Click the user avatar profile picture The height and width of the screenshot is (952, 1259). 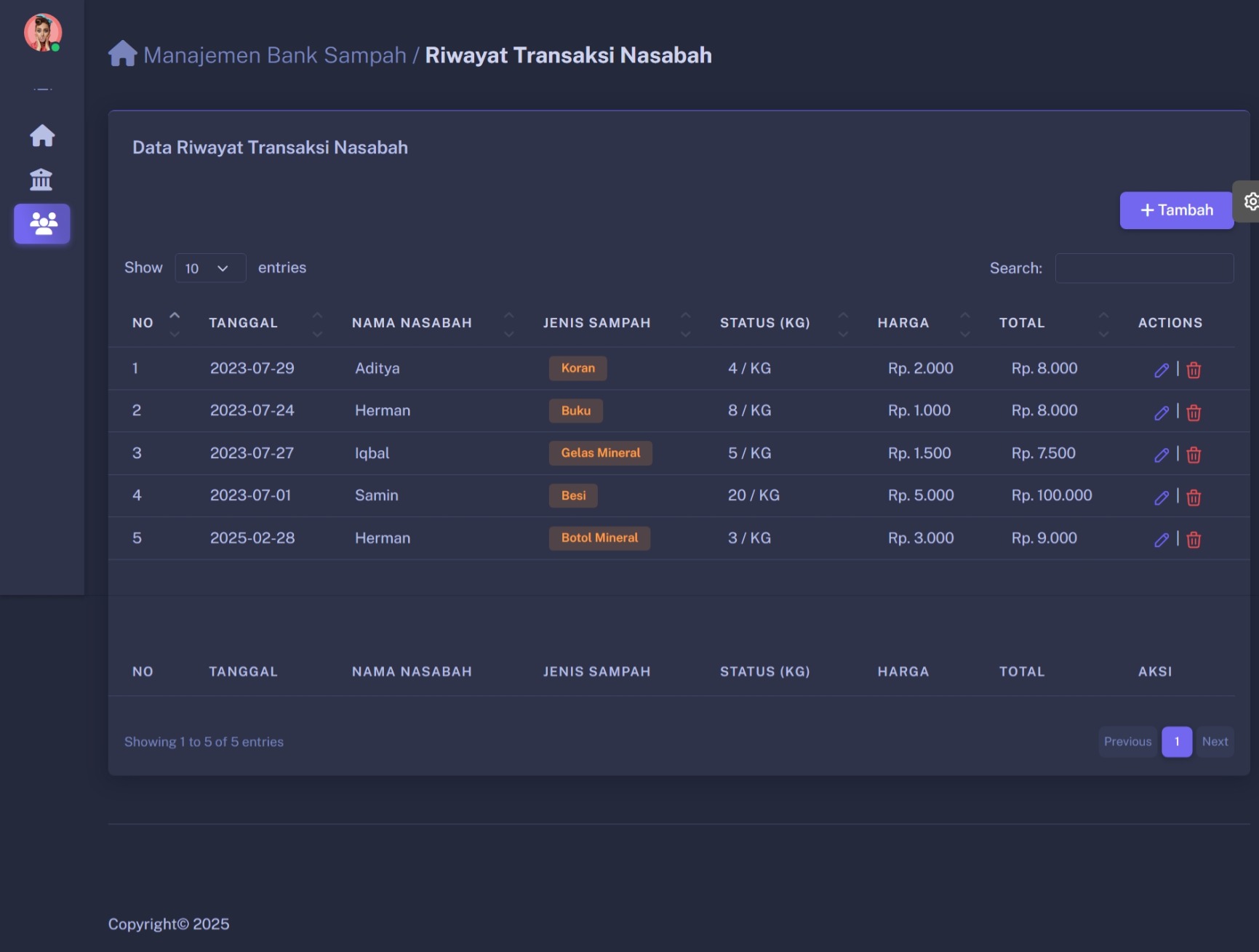(x=42, y=33)
